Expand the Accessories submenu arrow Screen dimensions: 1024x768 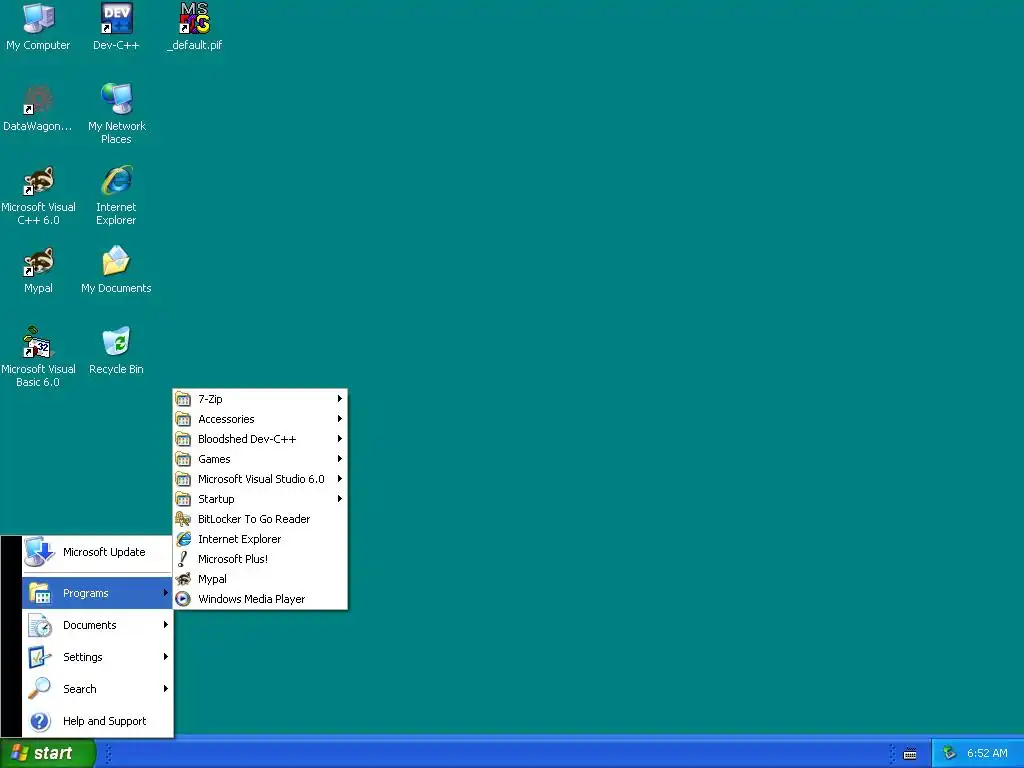(340, 419)
